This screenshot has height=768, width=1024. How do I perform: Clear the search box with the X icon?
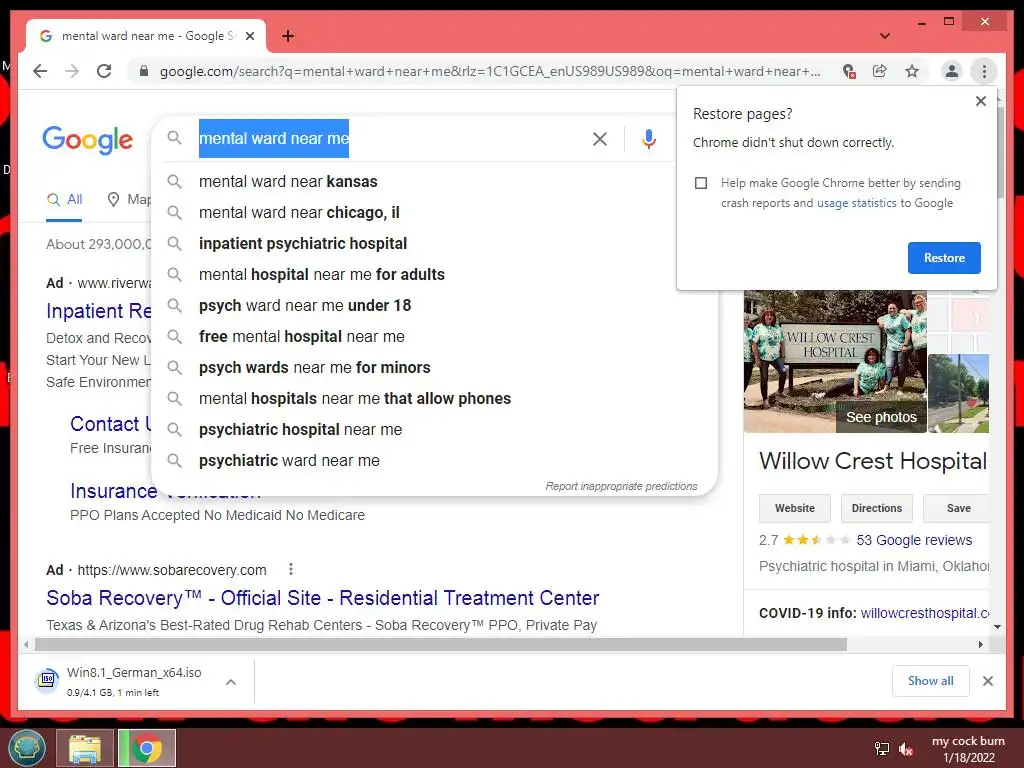tap(600, 138)
